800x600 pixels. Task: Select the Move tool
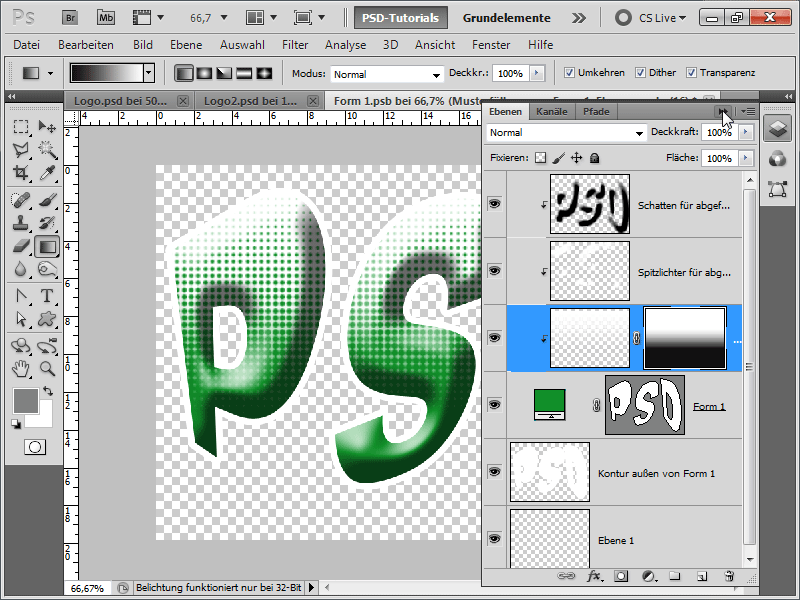[47, 127]
